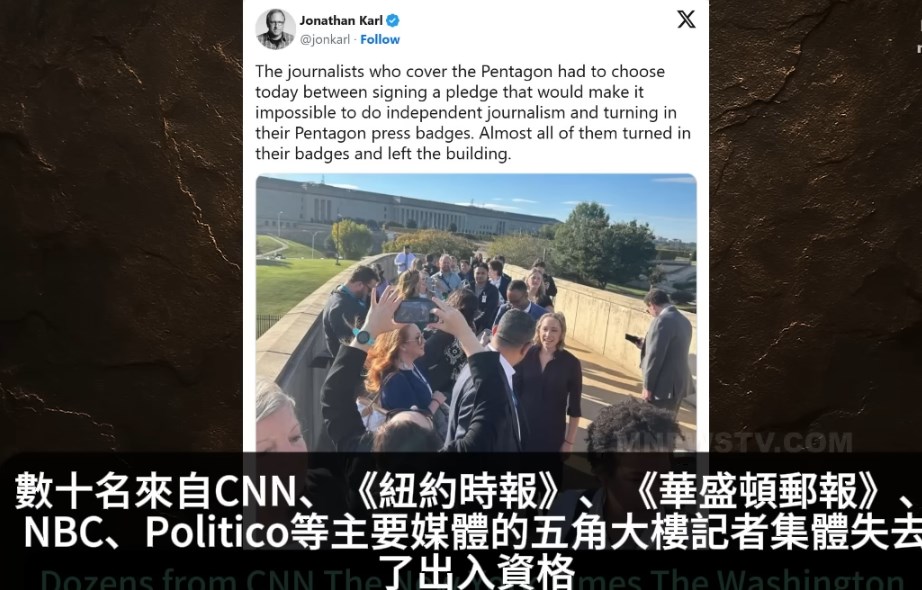The image size is (922, 590).
Task: Click the tweet text about Pentagon badges
Action: 473,112
